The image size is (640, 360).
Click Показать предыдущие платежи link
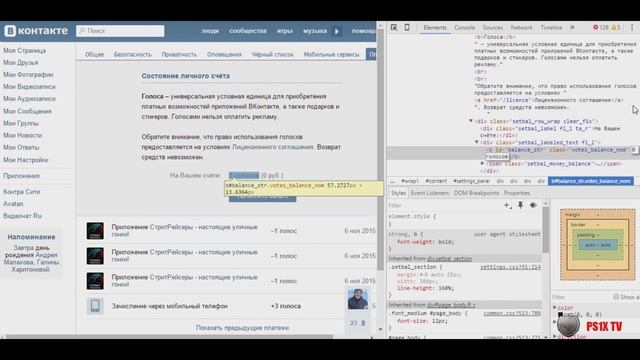coord(242,328)
